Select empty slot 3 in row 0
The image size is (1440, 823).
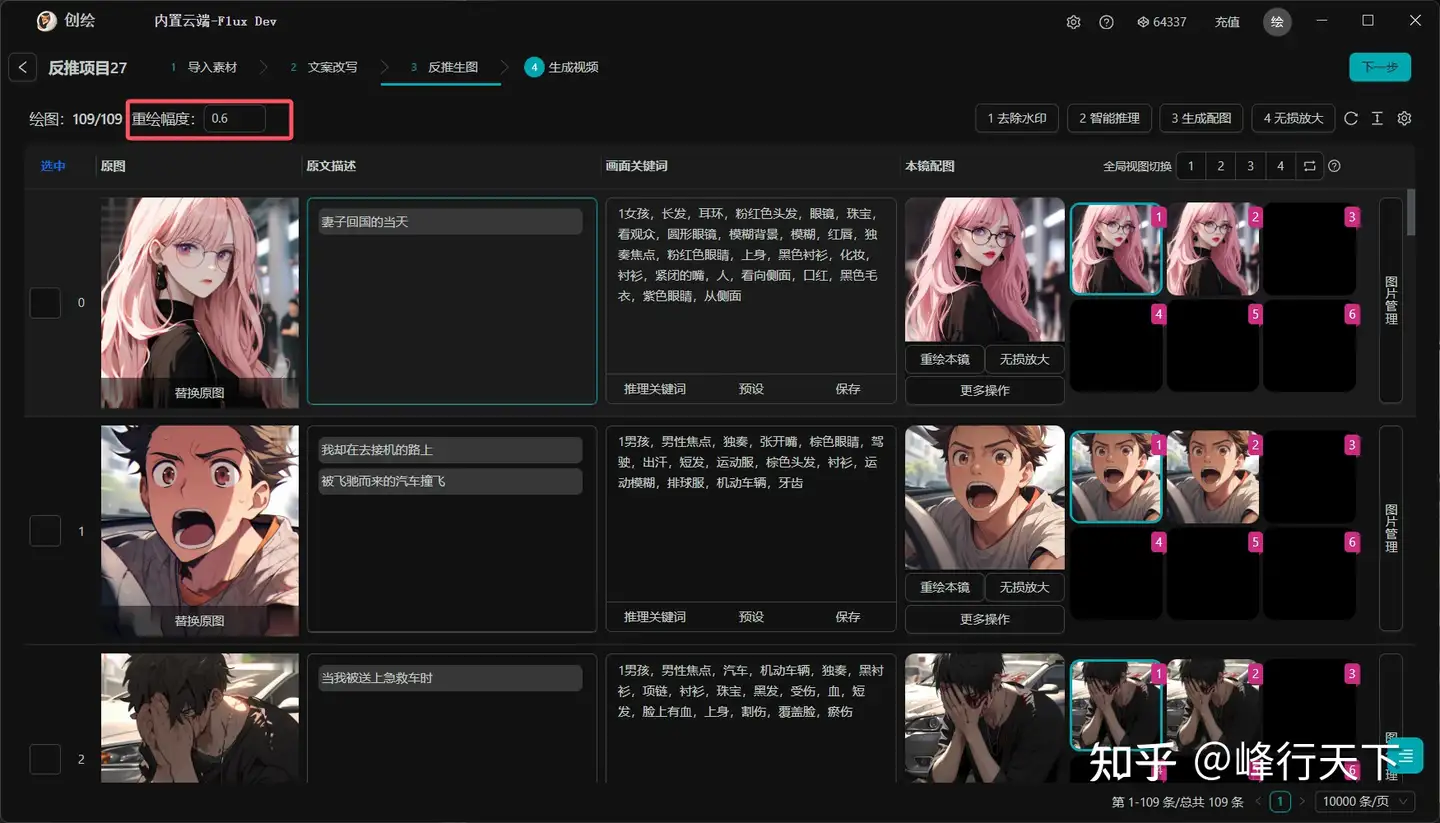(1309, 249)
